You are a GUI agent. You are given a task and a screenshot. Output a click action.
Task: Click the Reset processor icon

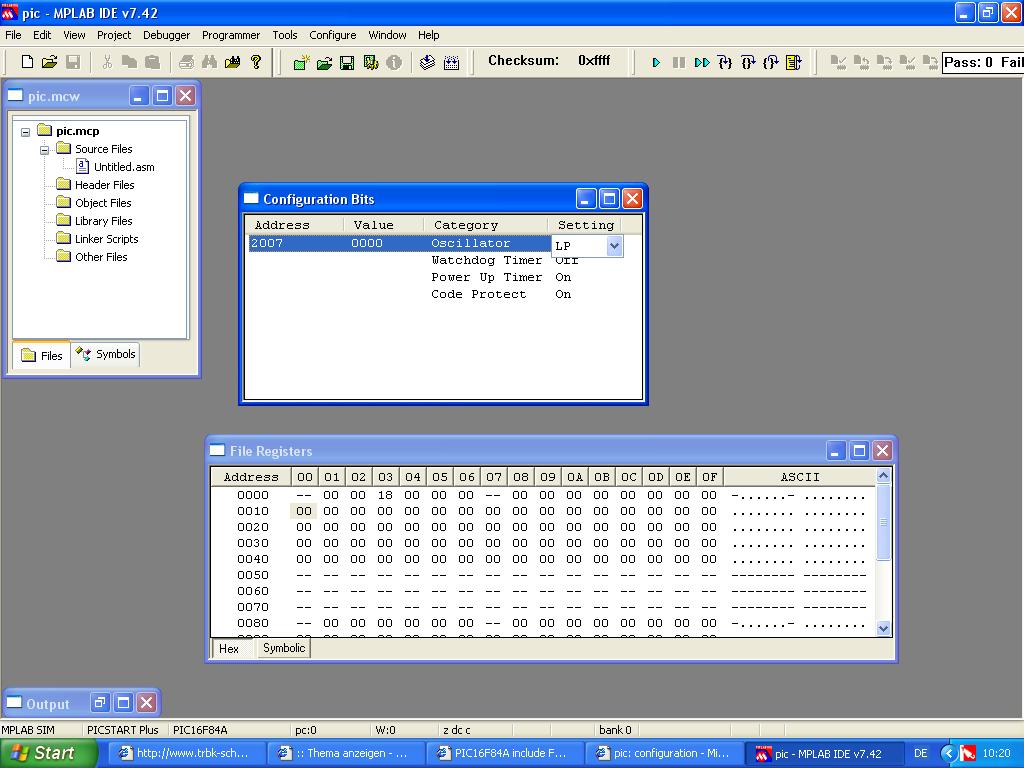click(793, 63)
